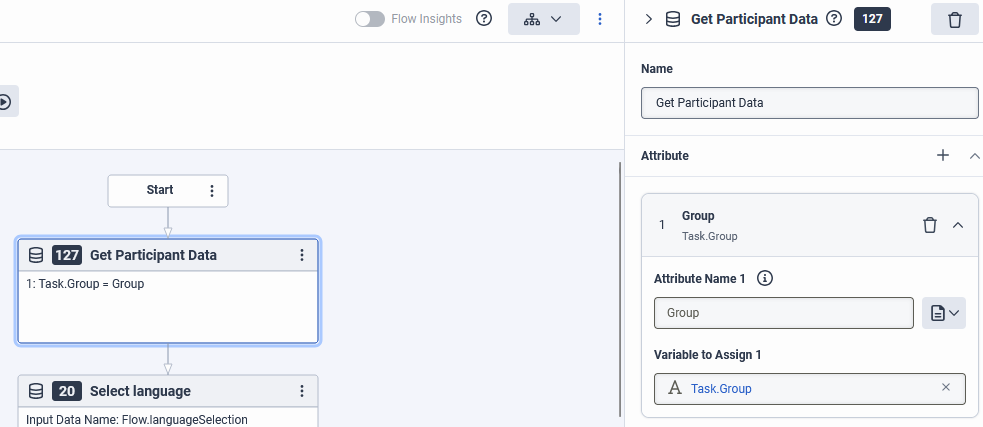Add a new attribute with the plus icon
983x427 pixels.
[x=942, y=155]
